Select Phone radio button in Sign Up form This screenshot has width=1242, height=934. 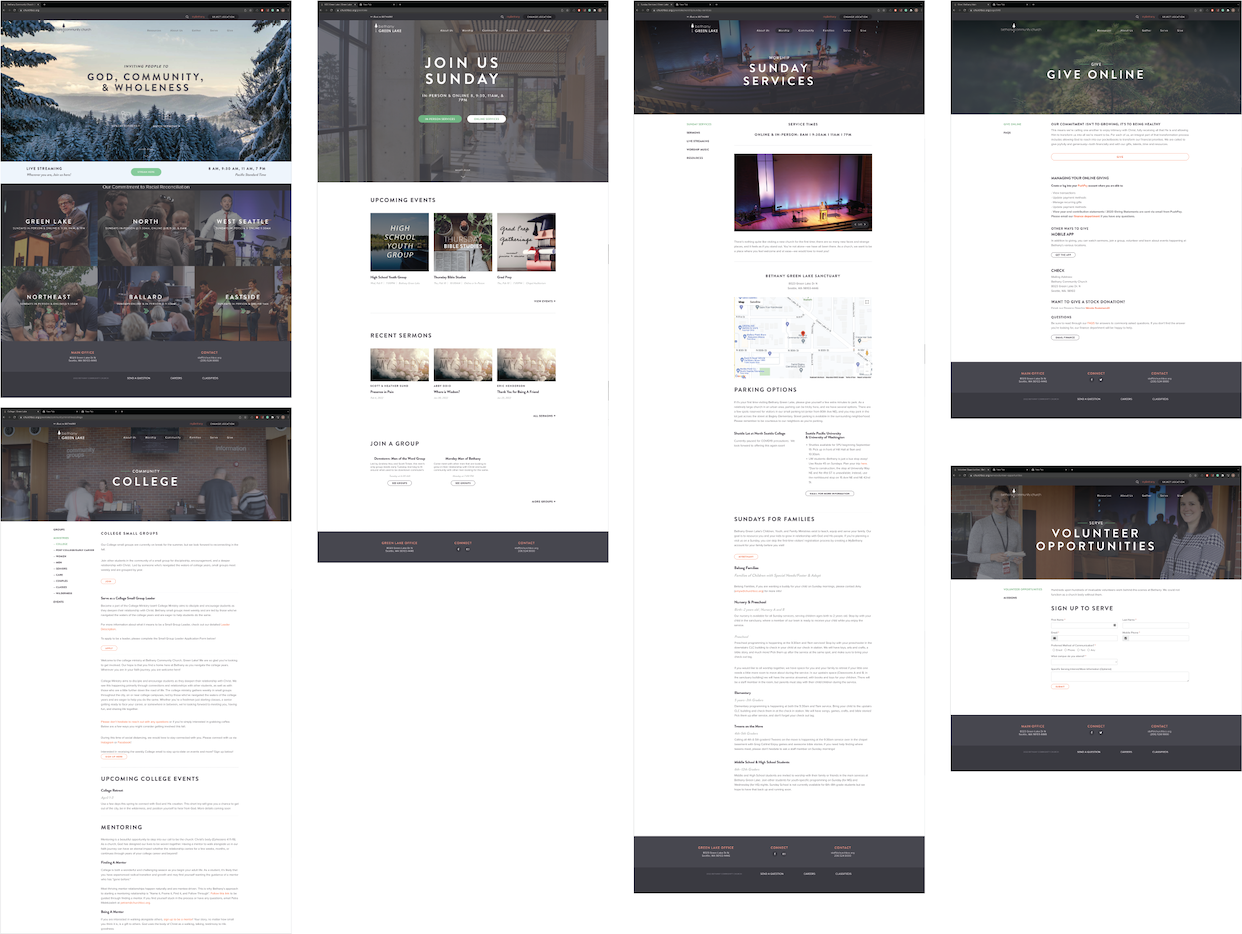[x=1065, y=650]
